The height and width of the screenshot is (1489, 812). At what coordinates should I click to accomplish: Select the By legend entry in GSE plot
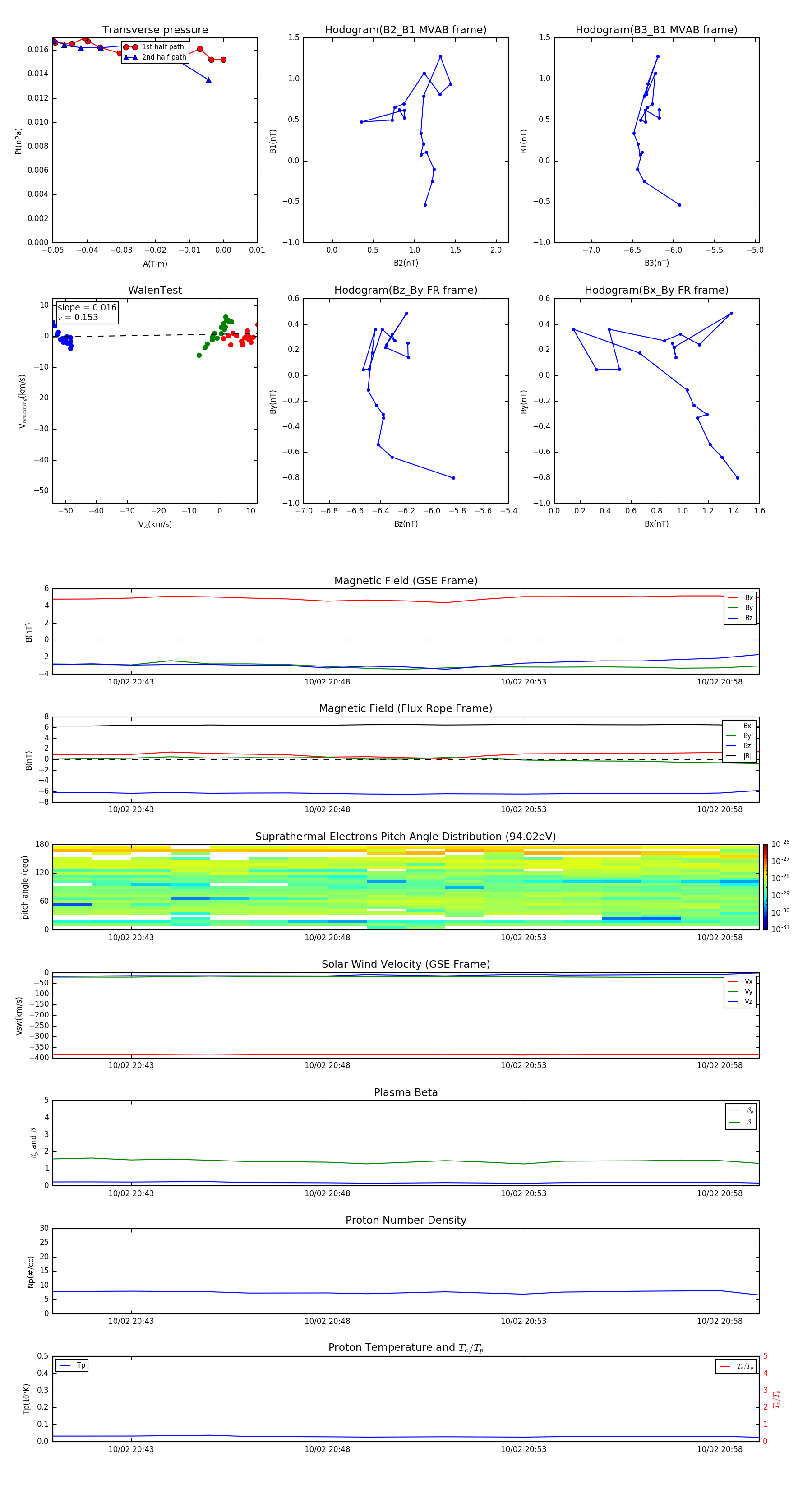[x=740, y=607]
